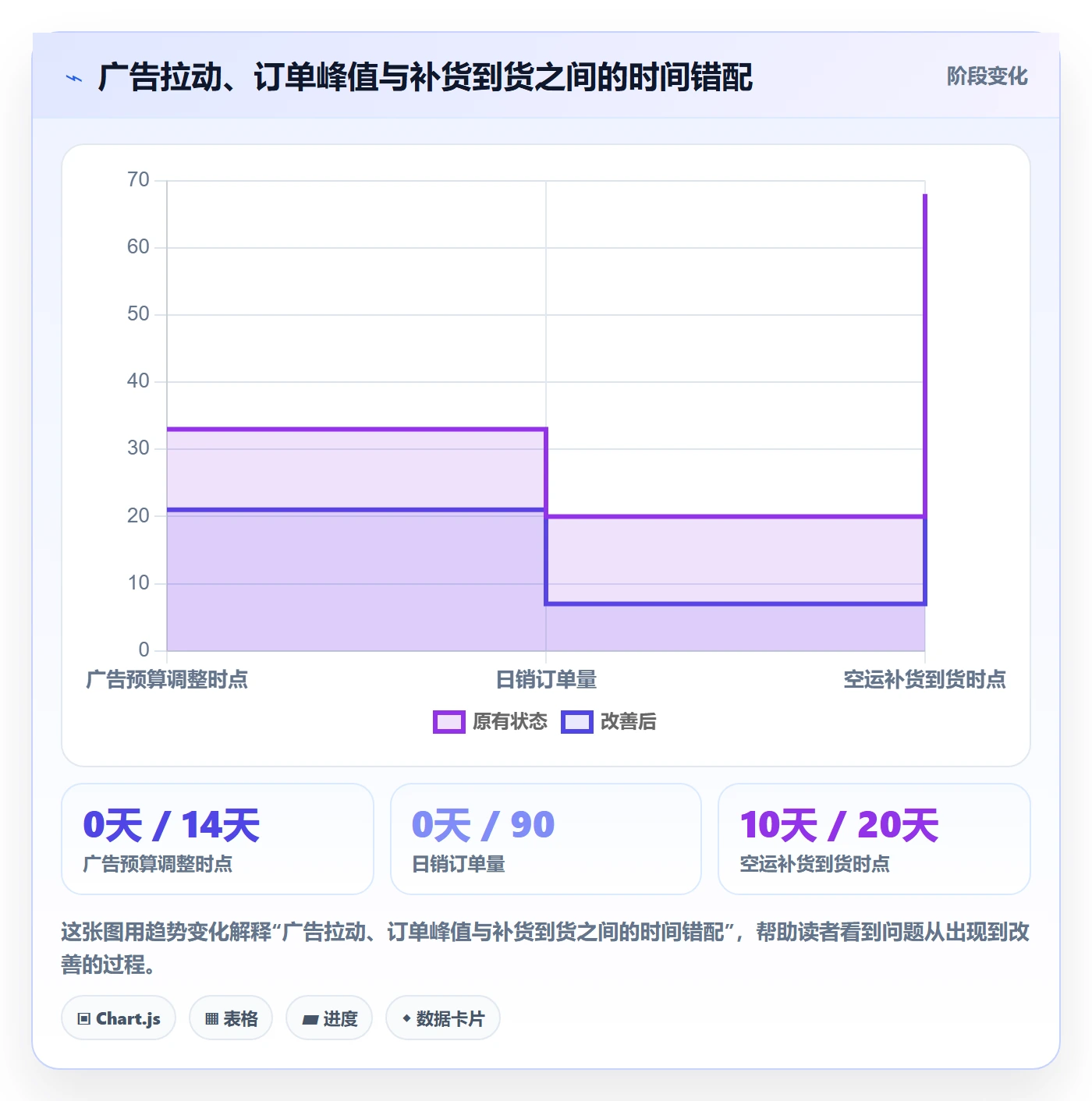Viewport: 1092px width, 1101px height.
Task: Select the 0天 / 14天 data card value
Action: pos(171,825)
